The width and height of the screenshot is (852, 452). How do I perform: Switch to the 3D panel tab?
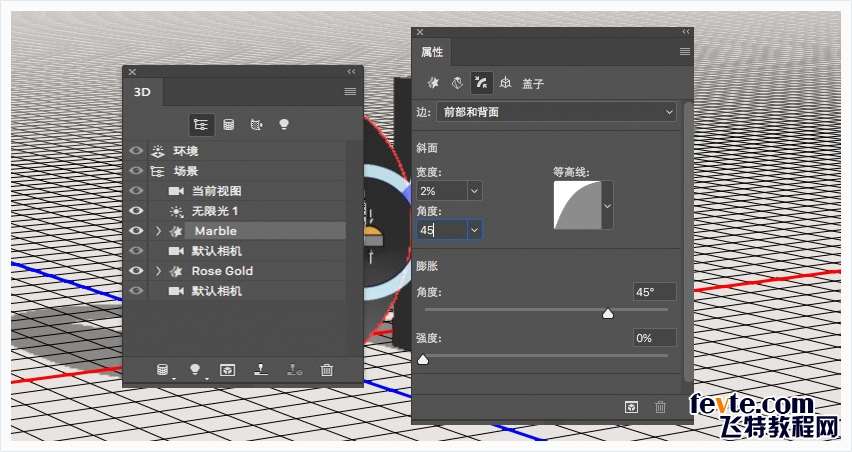pyautogui.click(x=143, y=92)
